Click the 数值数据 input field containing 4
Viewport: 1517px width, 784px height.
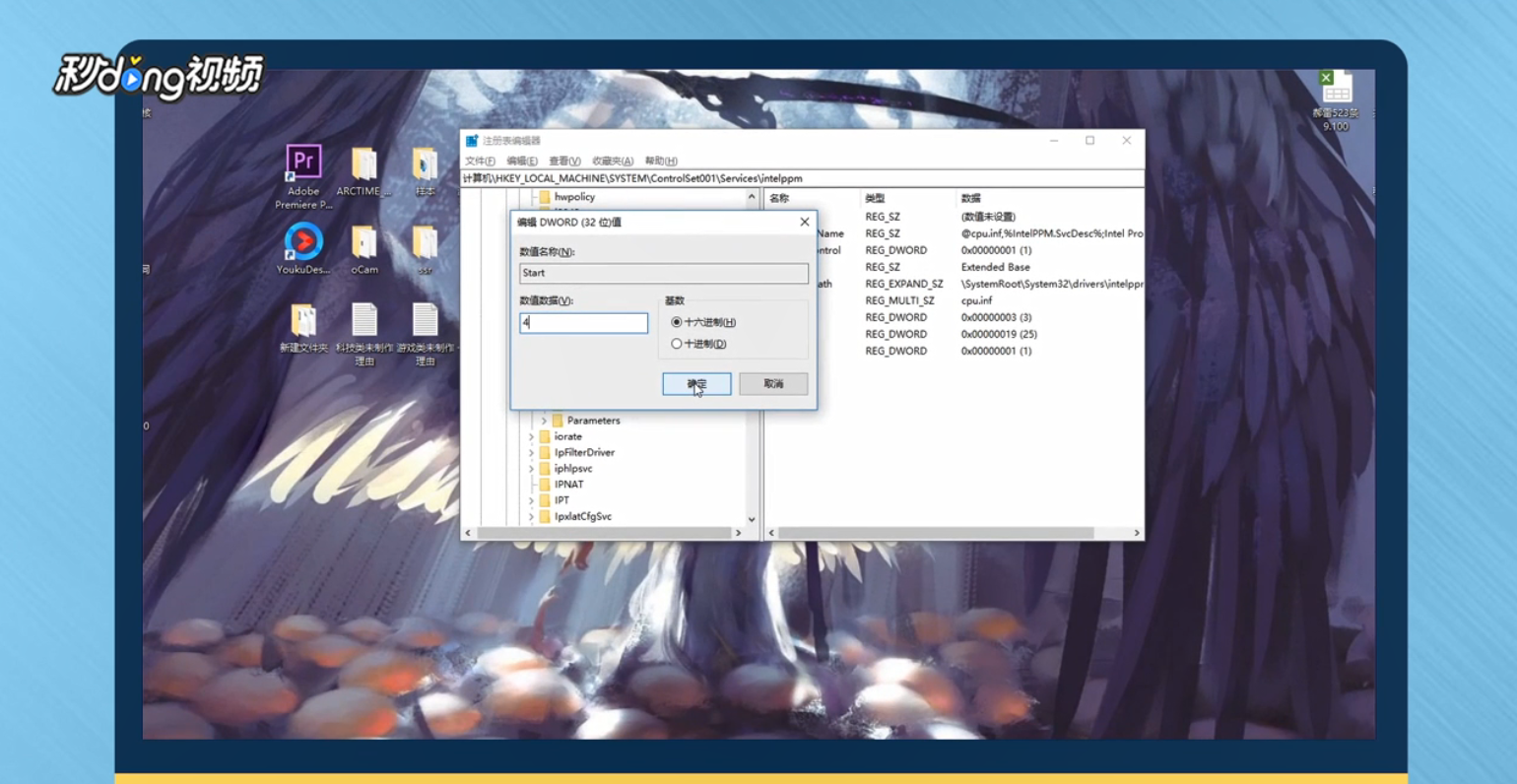583,322
